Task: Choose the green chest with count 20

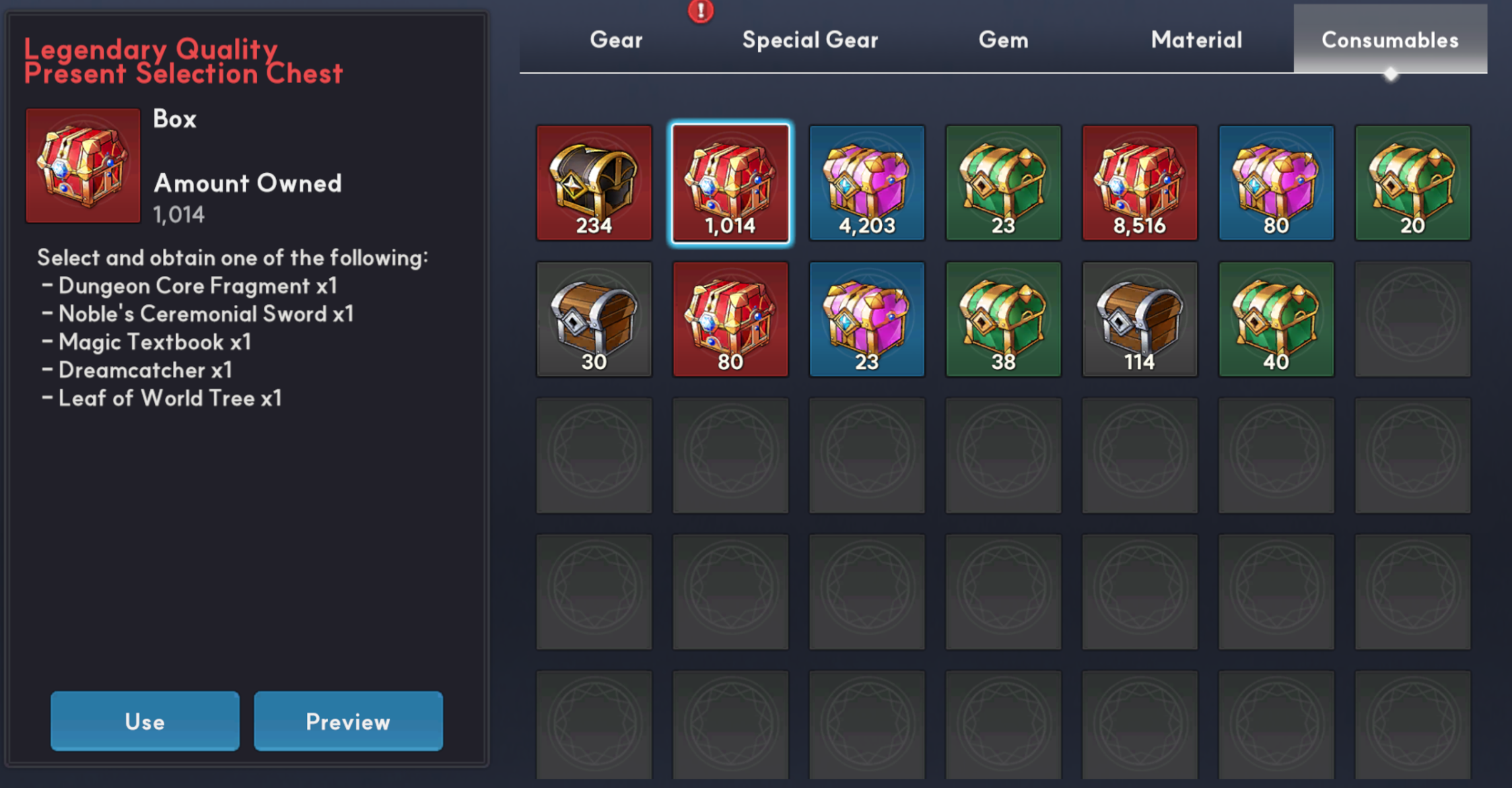Action: (x=1413, y=183)
